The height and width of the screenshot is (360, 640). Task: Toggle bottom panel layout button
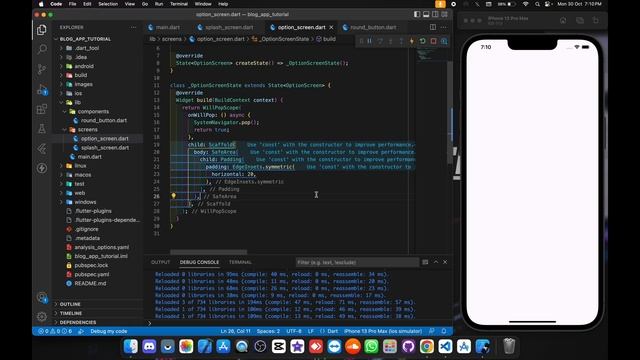426,14
